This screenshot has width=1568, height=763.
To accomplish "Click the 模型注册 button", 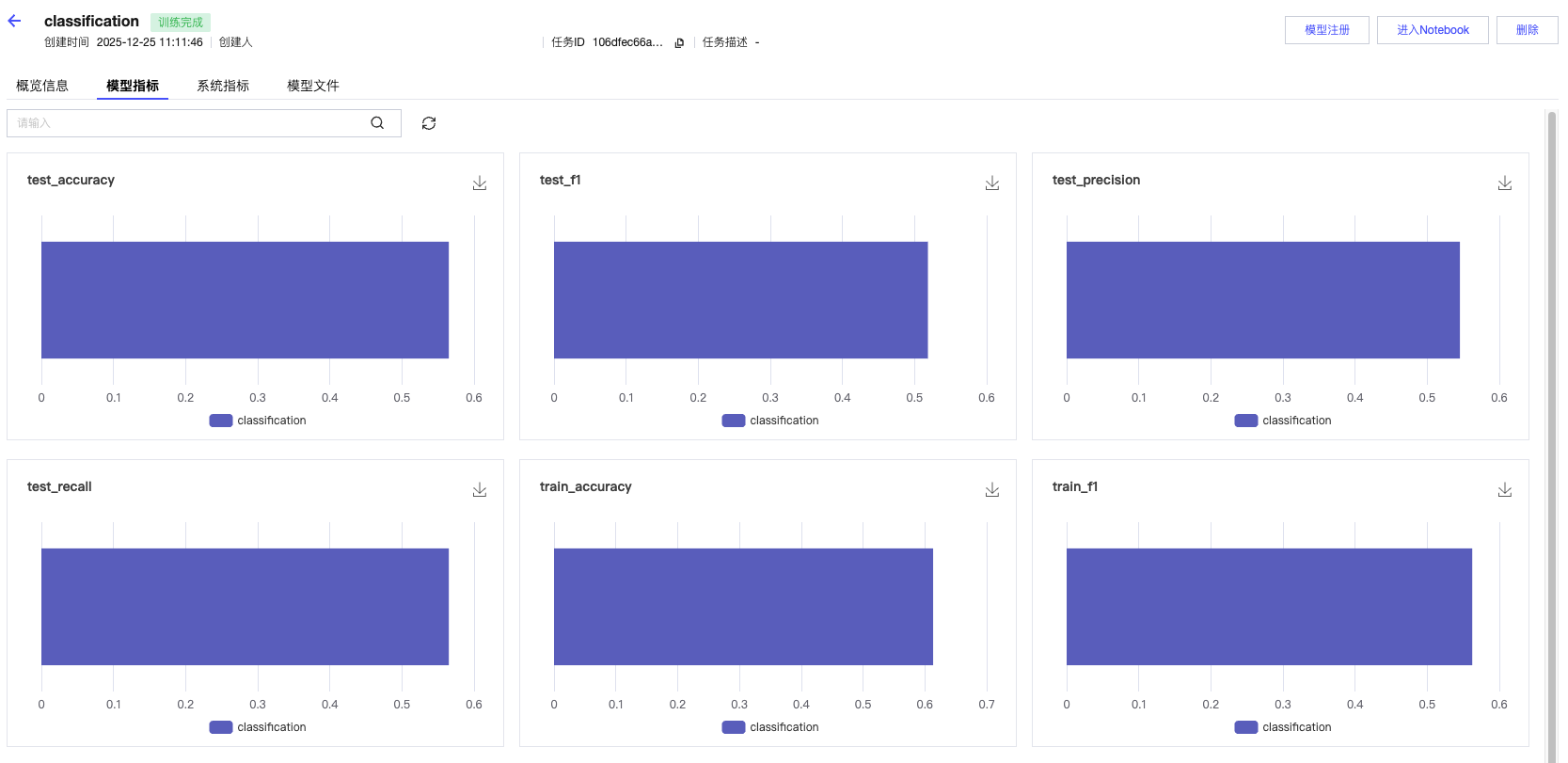I will [1326, 30].
